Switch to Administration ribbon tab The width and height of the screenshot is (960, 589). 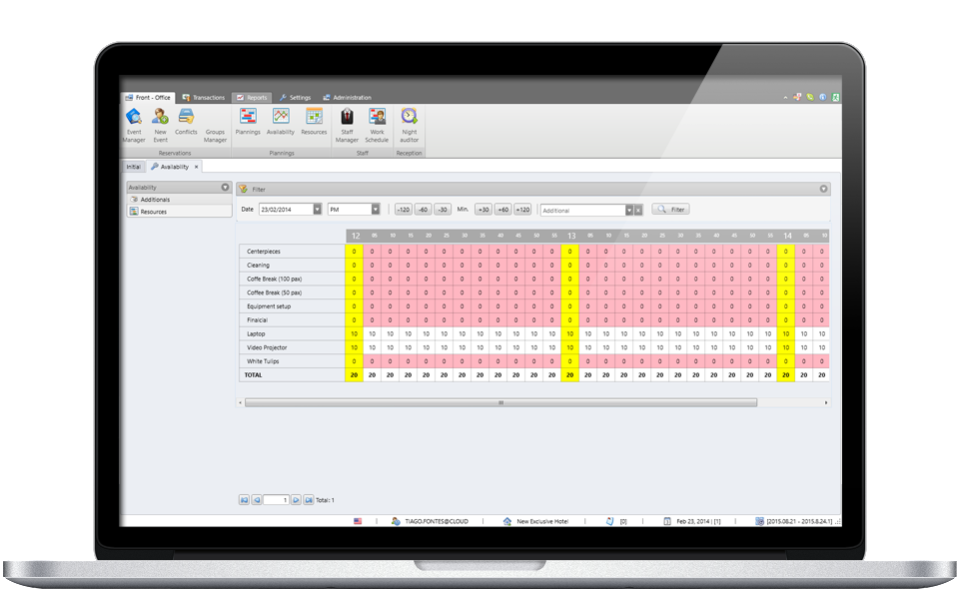(347, 97)
